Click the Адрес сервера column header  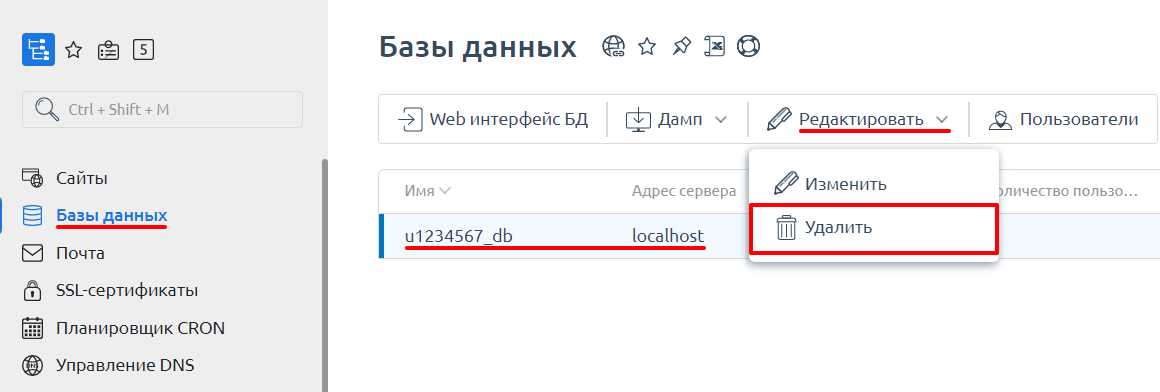coord(684,191)
